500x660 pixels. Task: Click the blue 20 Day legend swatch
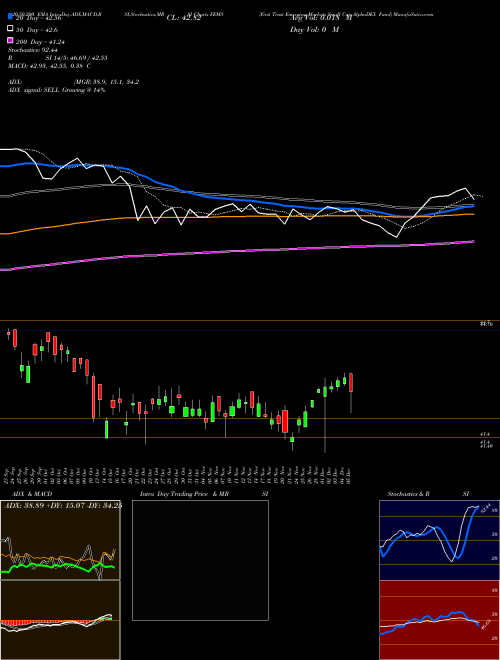tap(10, 17)
